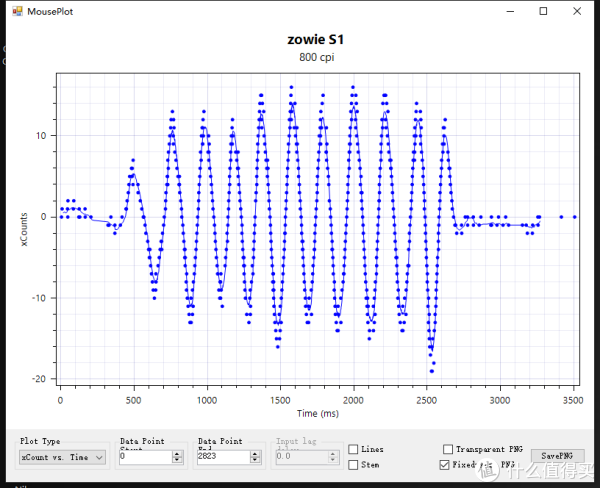Image resolution: width=600 pixels, height=488 pixels.
Task: Click the Data Point End field showing 2823
Action: pos(223,456)
